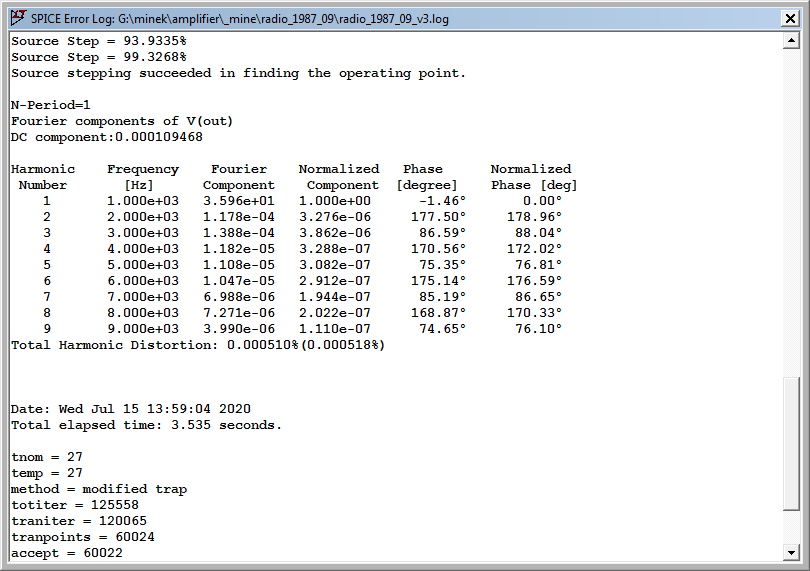Click the 'totiter = 125558' line
810x571 pixels.
coord(75,506)
